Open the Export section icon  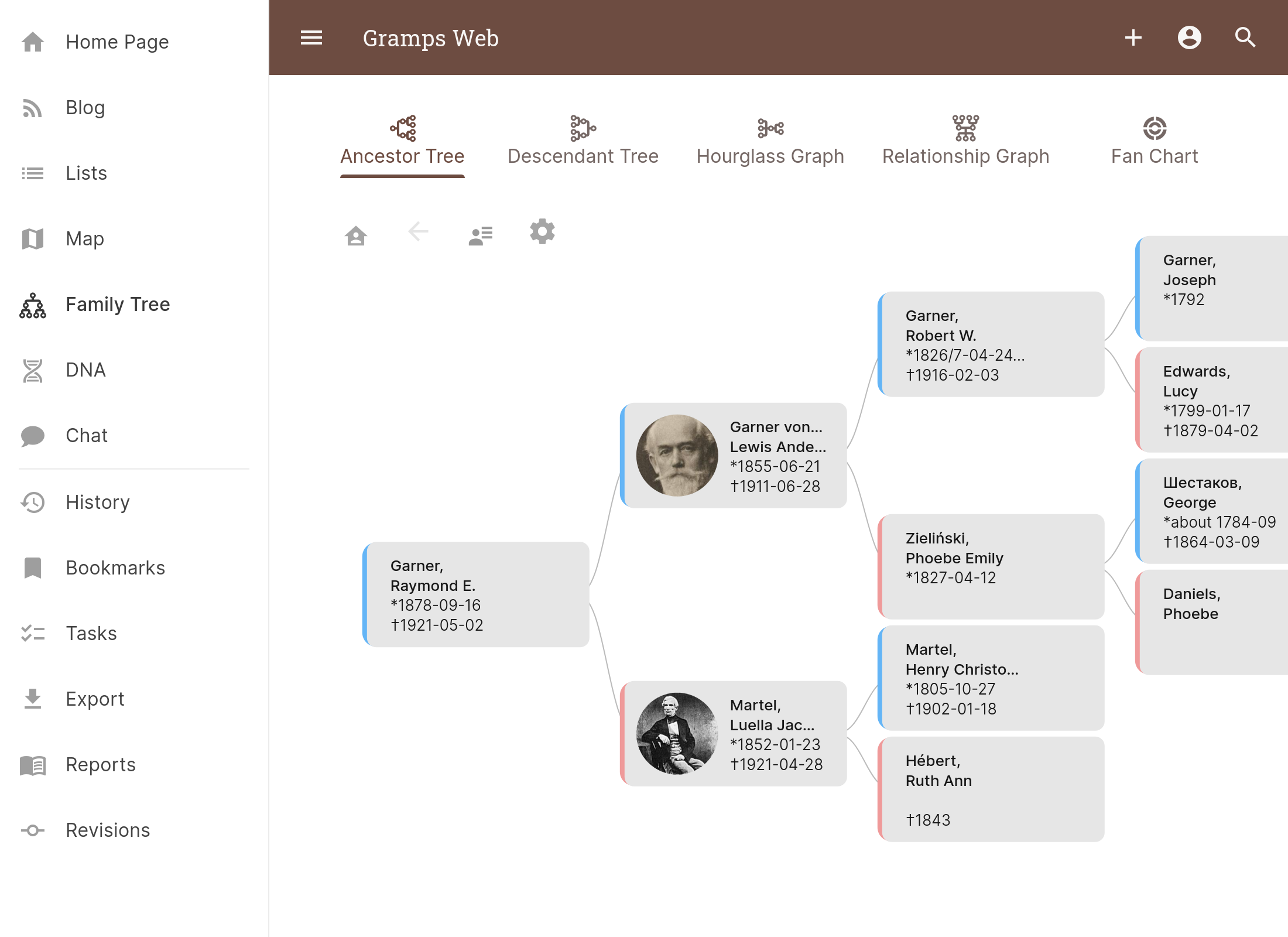[33, 699]
